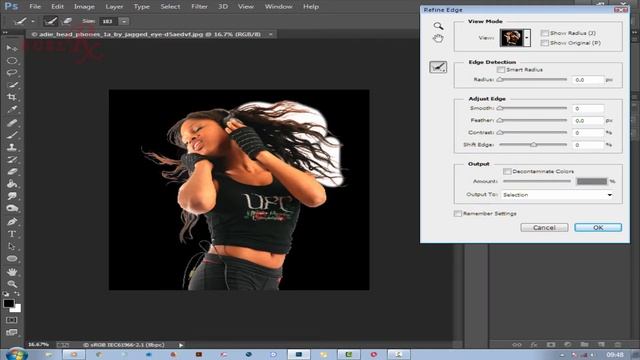
Task: Open the status bar info arrow
Action: [181, 345]
